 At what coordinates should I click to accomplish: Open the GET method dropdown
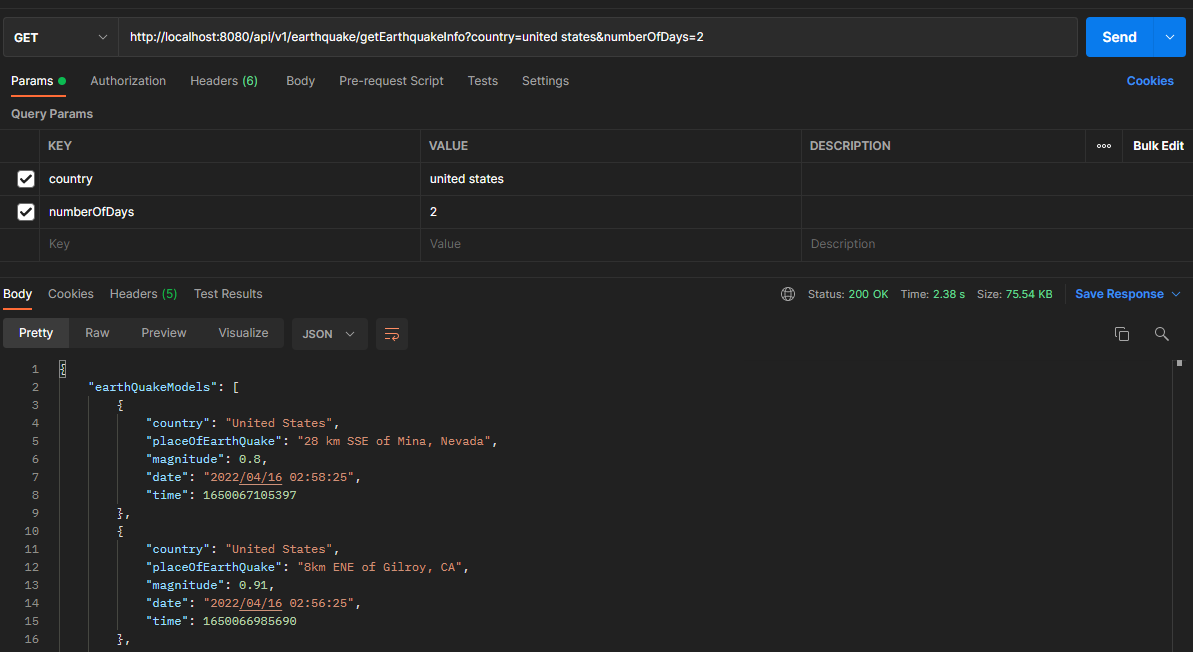(61, 37)
